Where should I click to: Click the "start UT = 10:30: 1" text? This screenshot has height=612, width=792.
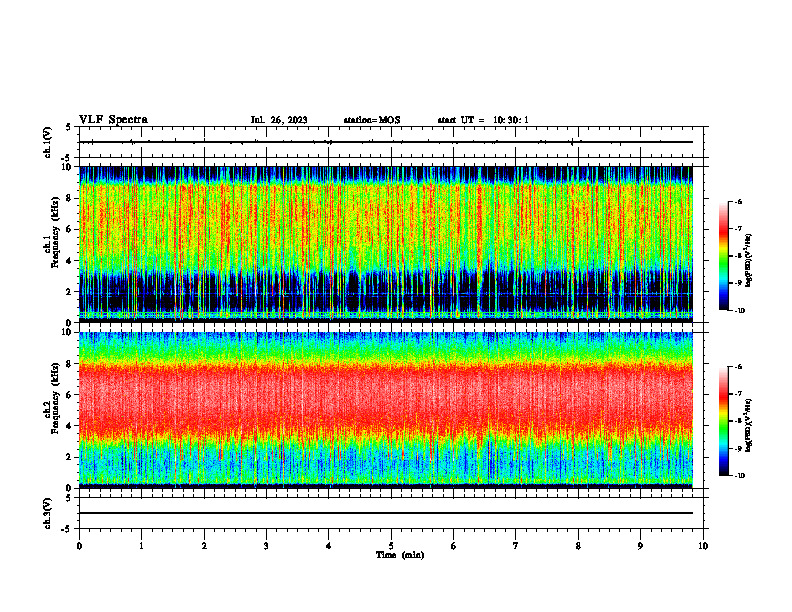click(483, 120)
